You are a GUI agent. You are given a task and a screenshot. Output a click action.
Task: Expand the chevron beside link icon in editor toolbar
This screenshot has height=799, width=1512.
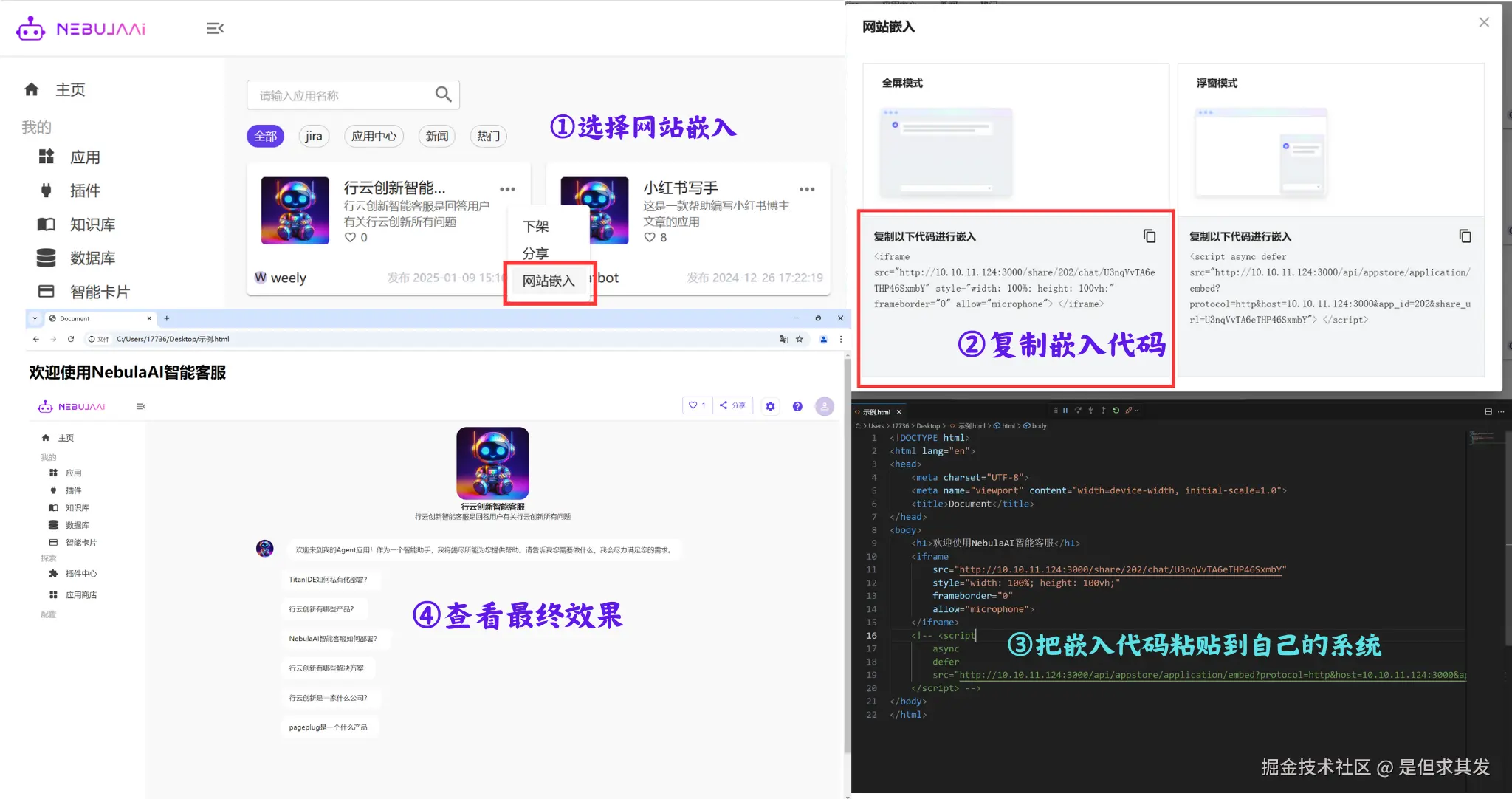tap(1136, 410)
